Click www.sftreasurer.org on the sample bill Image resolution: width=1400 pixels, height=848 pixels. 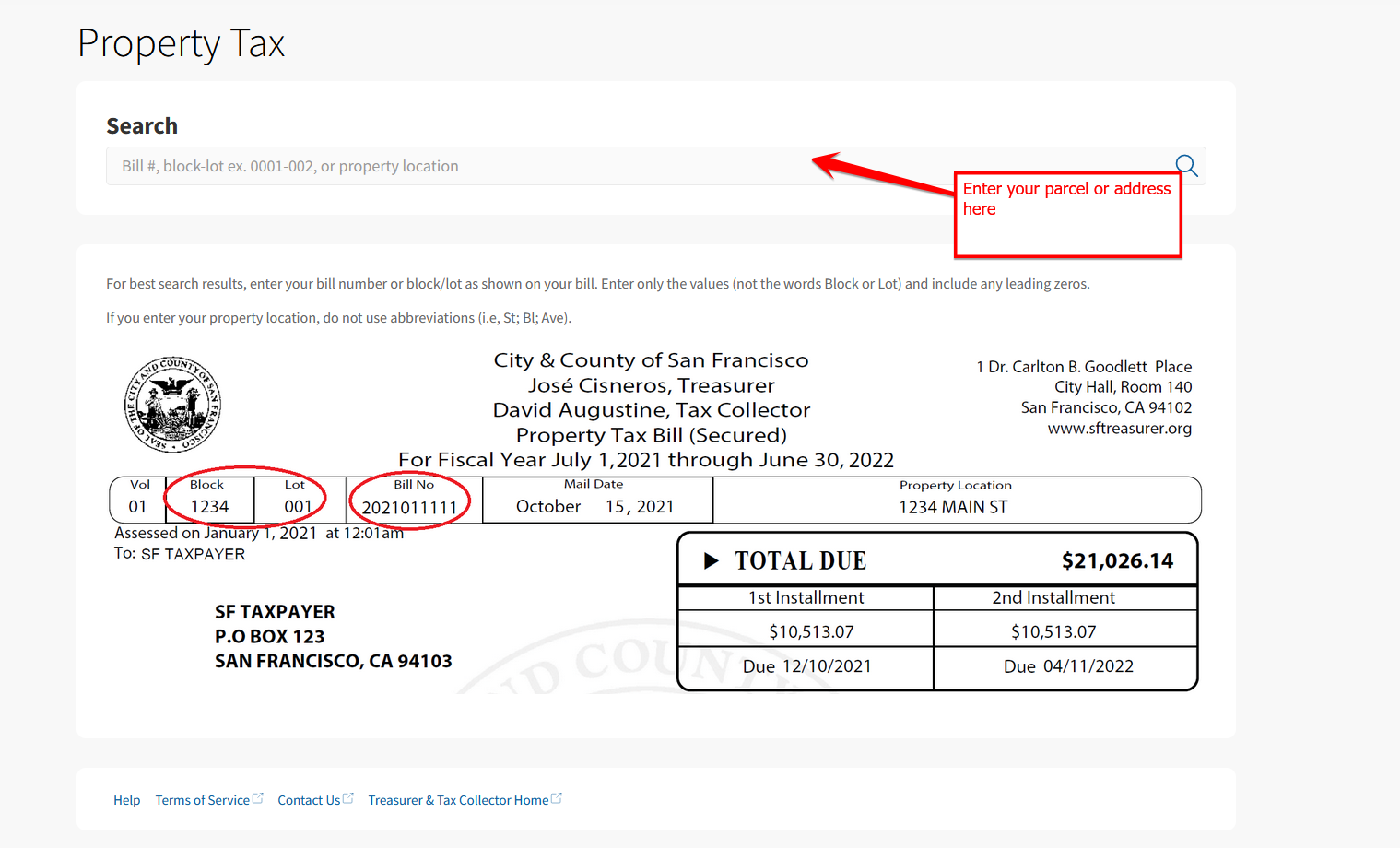coord(1119,429)
